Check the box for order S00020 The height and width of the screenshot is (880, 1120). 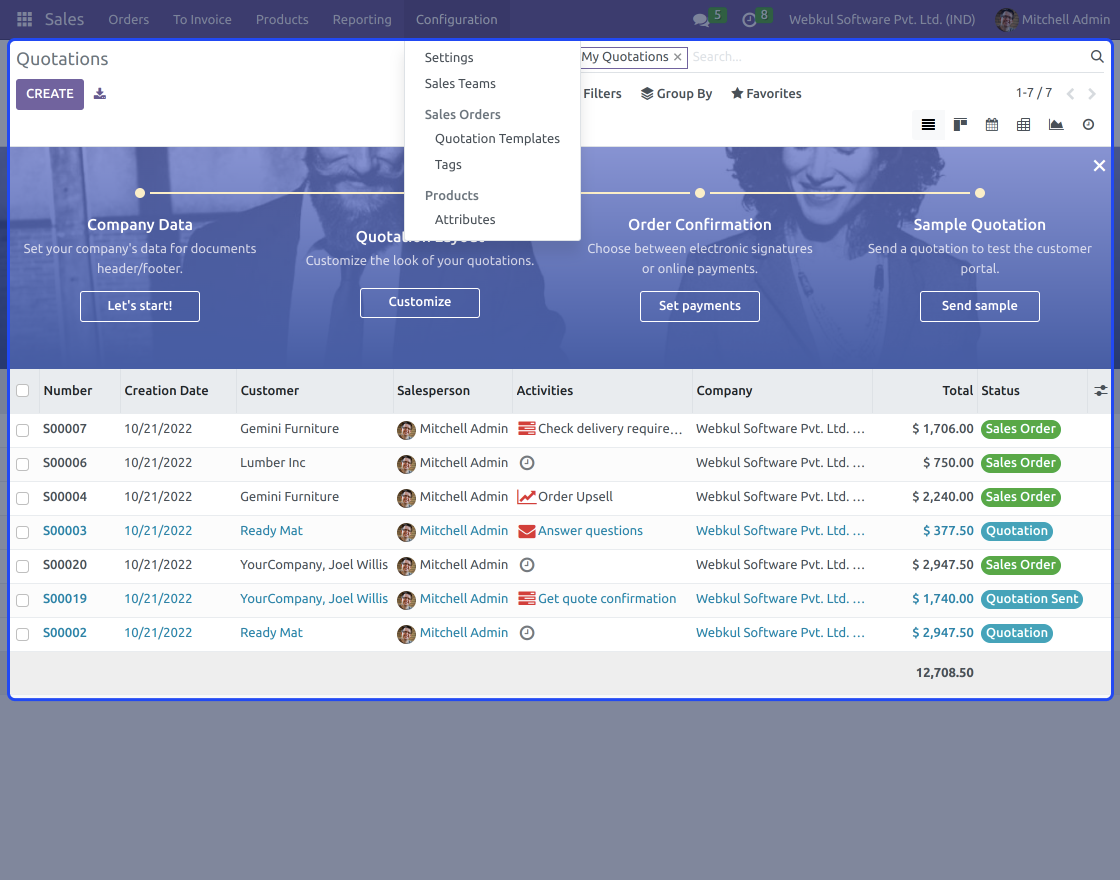pos(23,566)
